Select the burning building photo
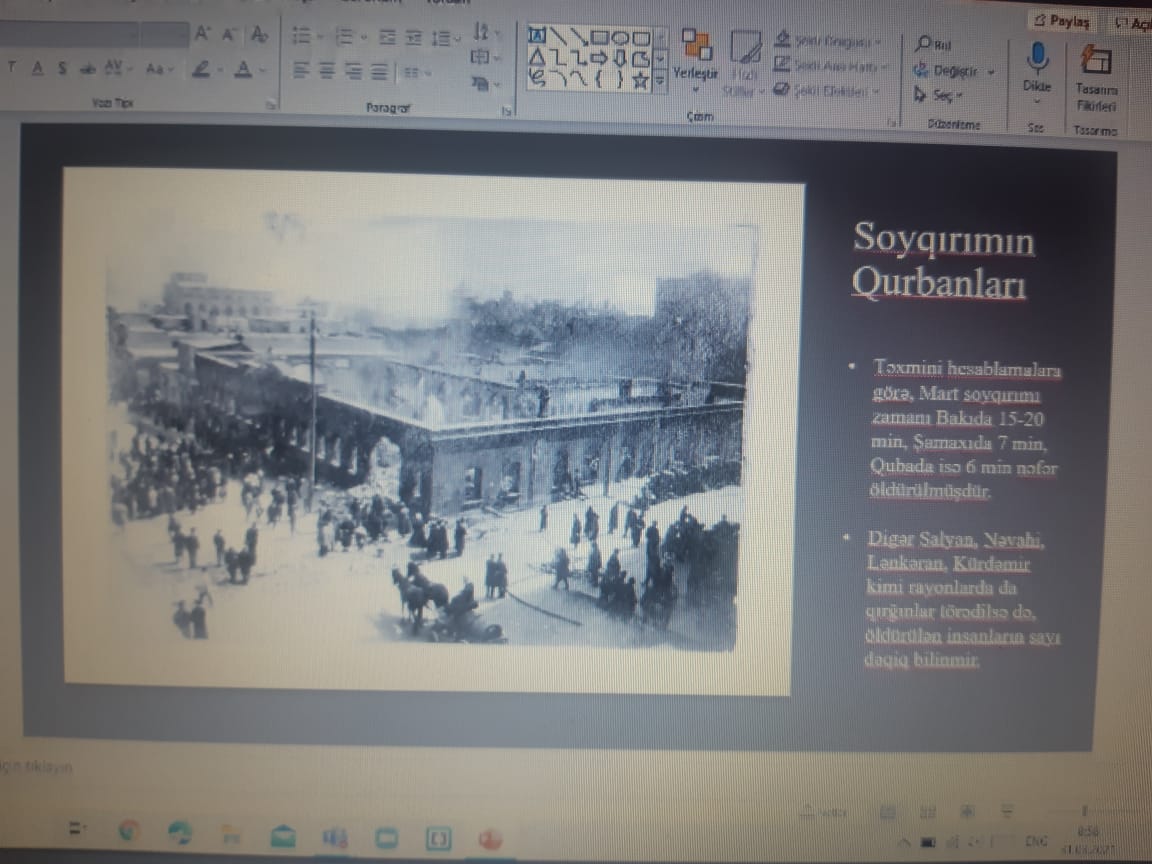The image size is (1152, 864). [431, 431]
